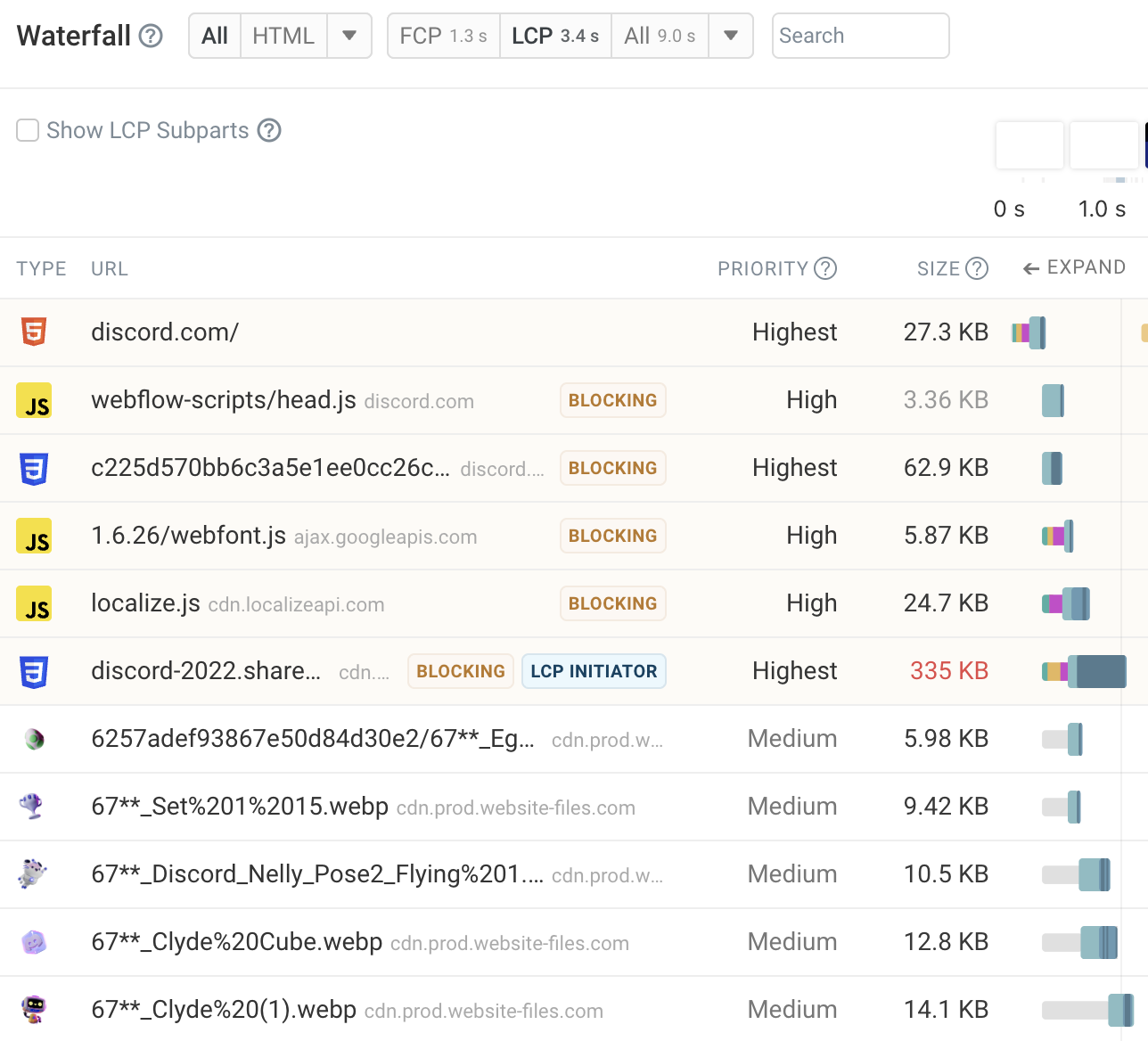
Task: Click the JS icon for webflow-scripts/head.js
Action: 34,400
